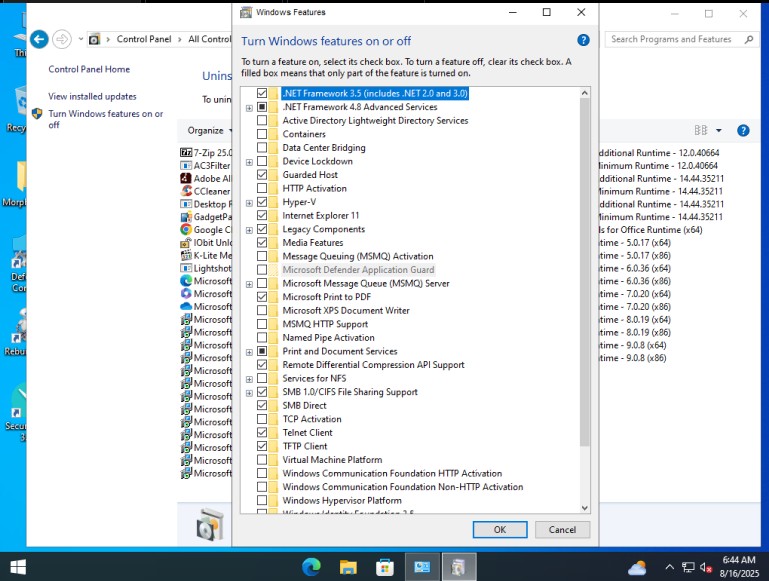Image resolution: width=769 pixels, height=581 pixels.
Task: Click the K-Lite icon in programs list
Action: [x=186, y=255]
